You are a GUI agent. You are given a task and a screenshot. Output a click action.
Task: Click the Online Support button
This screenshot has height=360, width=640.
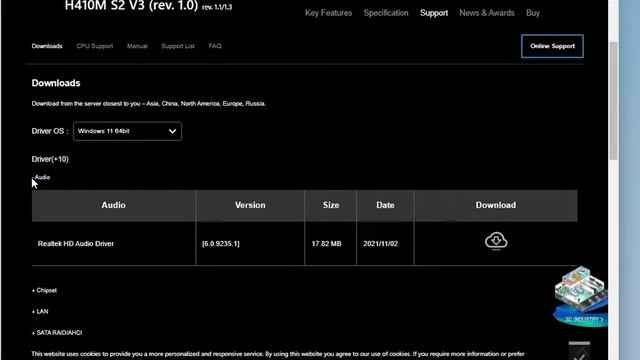click(x=552, y=46)
